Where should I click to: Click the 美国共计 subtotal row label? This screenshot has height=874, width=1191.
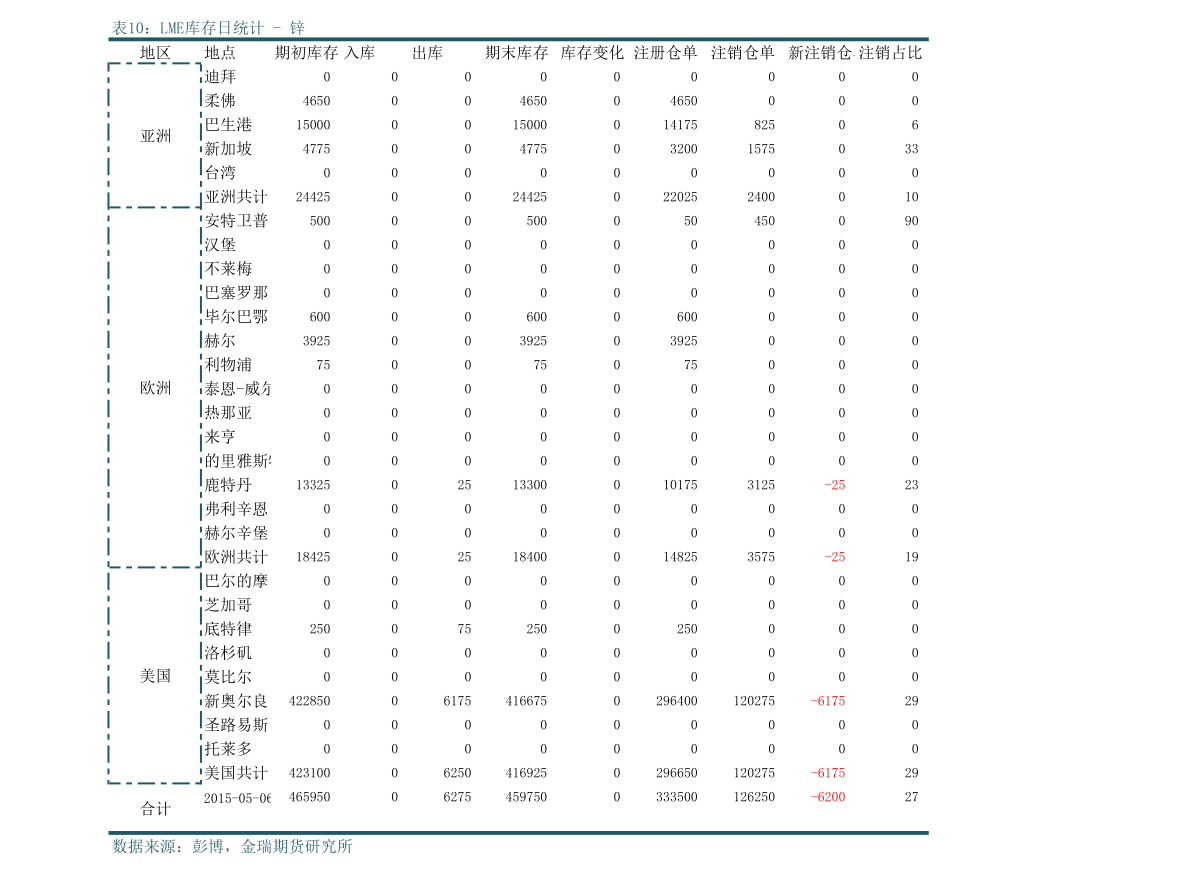(x=236, y=773)
